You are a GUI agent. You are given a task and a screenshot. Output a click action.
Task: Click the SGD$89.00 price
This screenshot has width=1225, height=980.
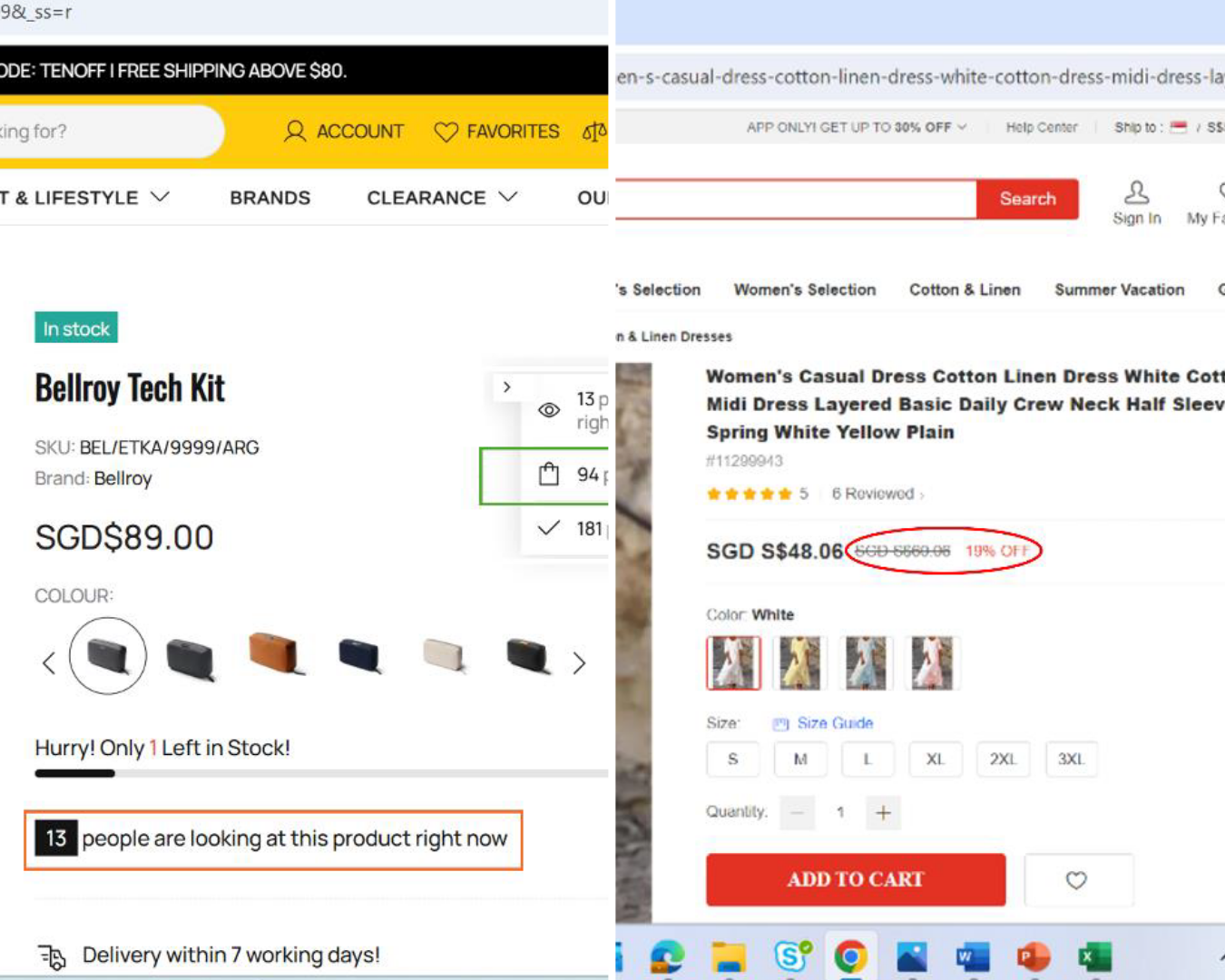pyautogui.click(x=124, y=537)
